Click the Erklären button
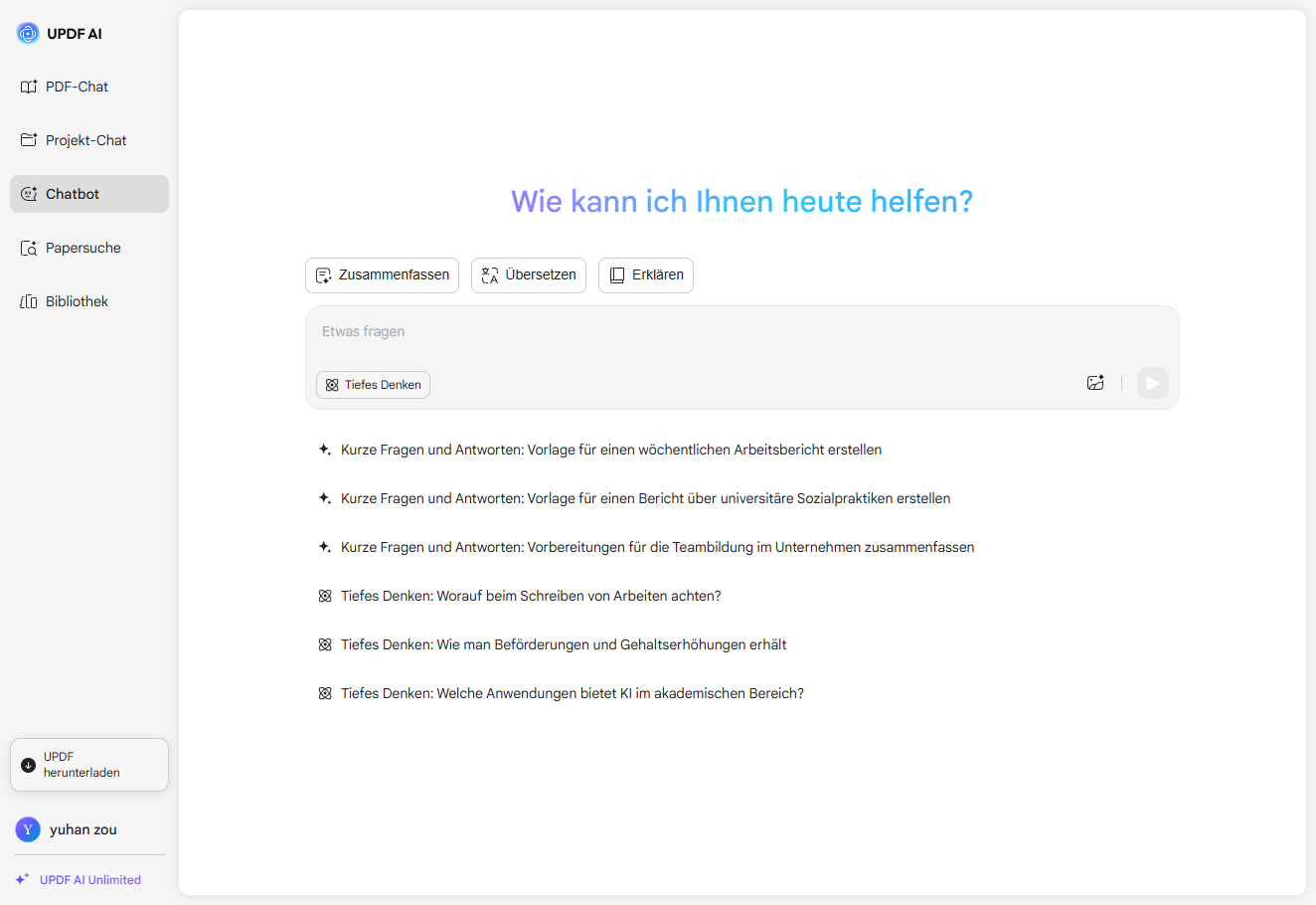 646,275
